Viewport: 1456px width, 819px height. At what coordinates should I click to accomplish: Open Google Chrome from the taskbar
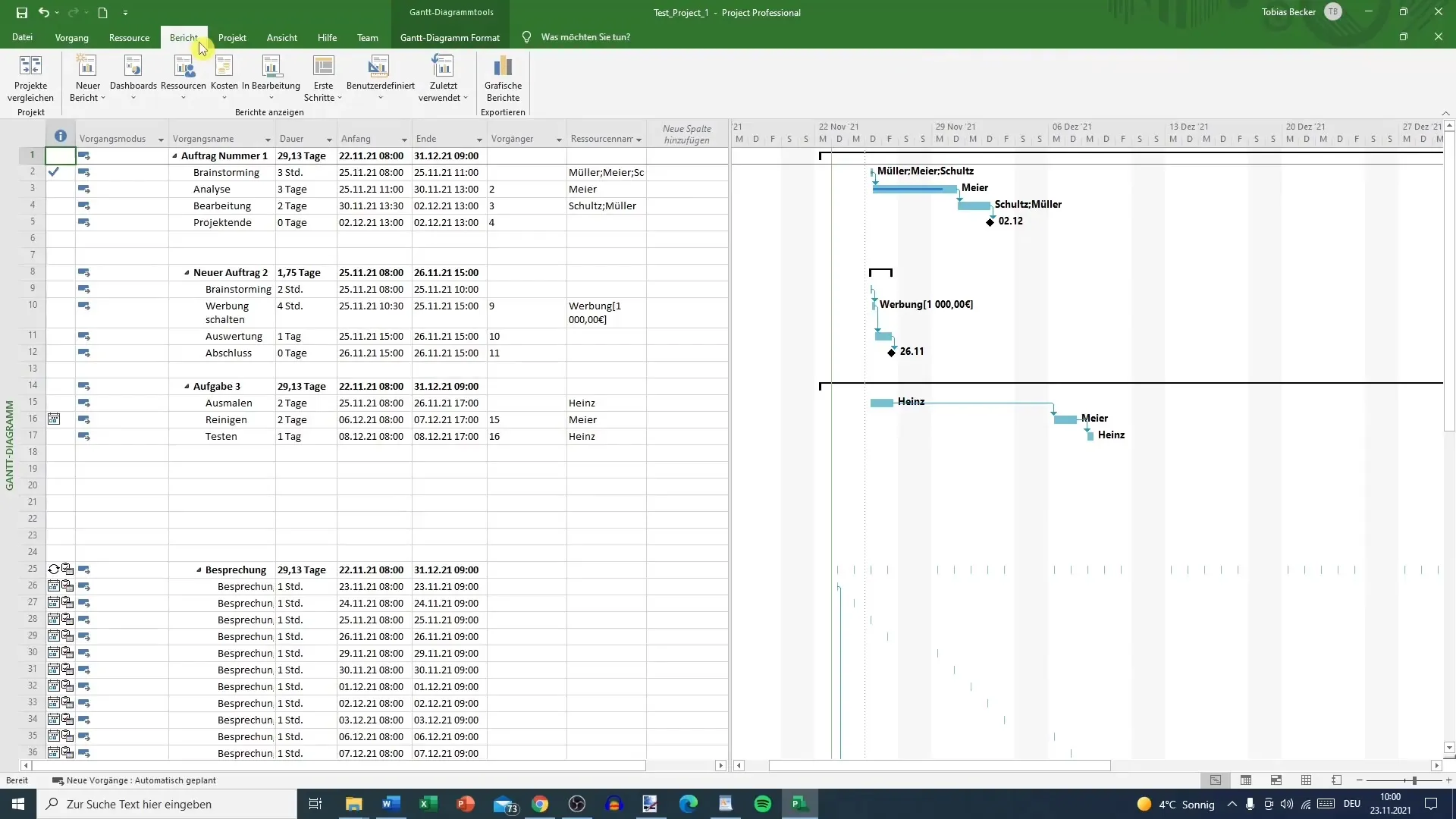pyautogui.click(x=540, y=804)
